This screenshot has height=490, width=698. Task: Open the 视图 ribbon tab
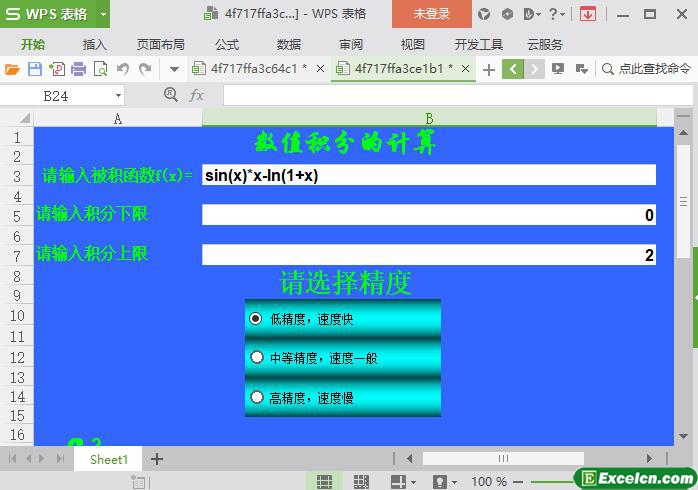tap(413, 45)
